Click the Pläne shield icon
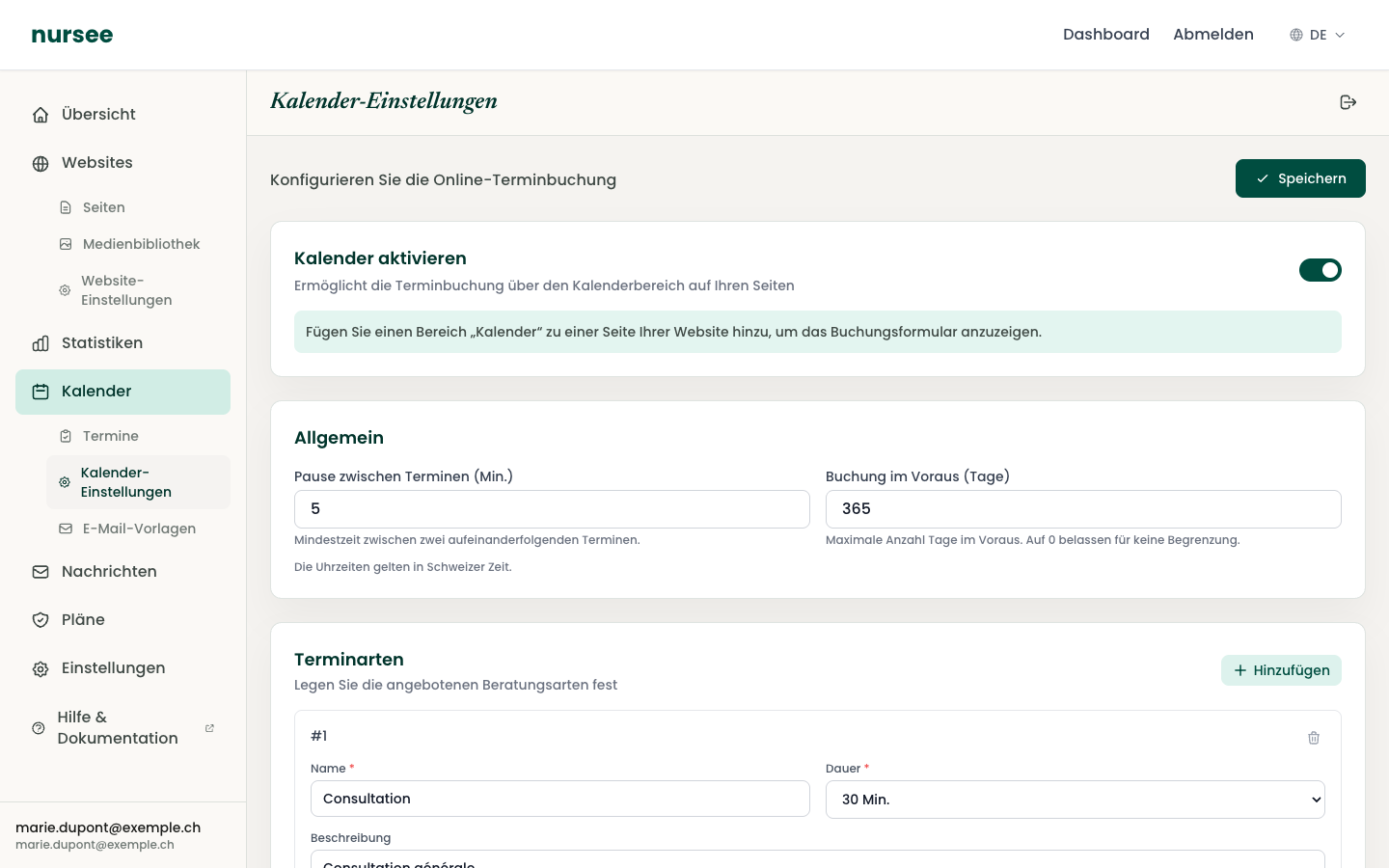1389x868 pixels. (41, 620)
